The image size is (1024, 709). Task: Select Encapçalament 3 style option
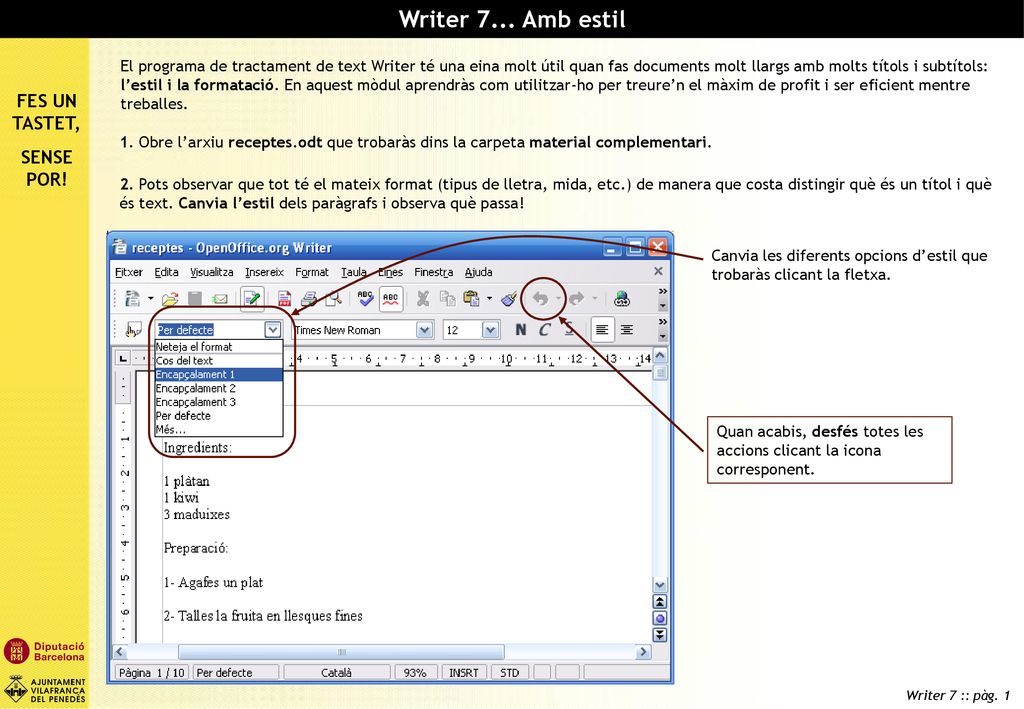[219, 402]
